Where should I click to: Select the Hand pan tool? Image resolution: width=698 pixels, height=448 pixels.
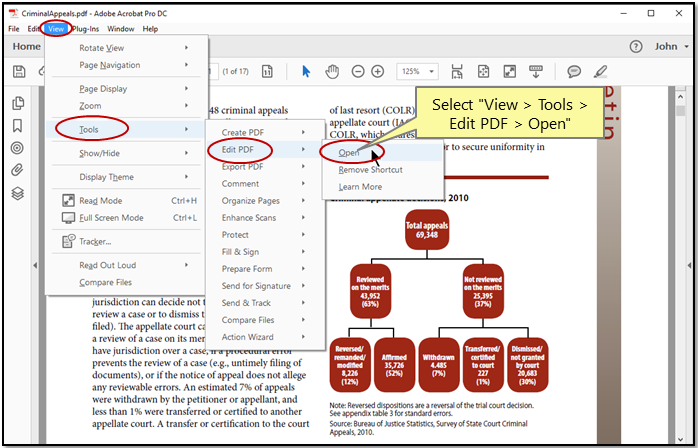[x=332, y=71]
